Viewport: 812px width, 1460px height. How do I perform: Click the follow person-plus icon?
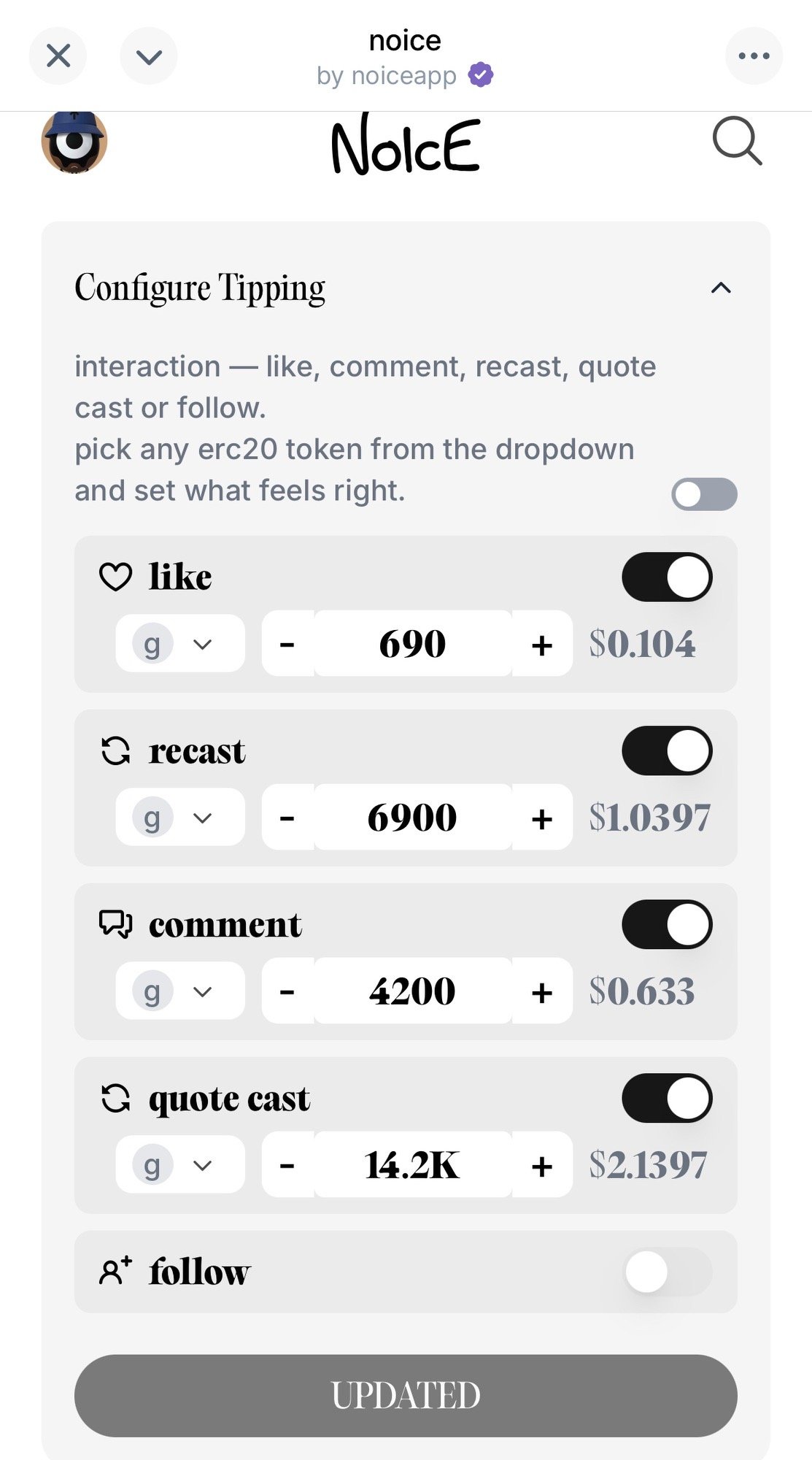pos(115,1271)
